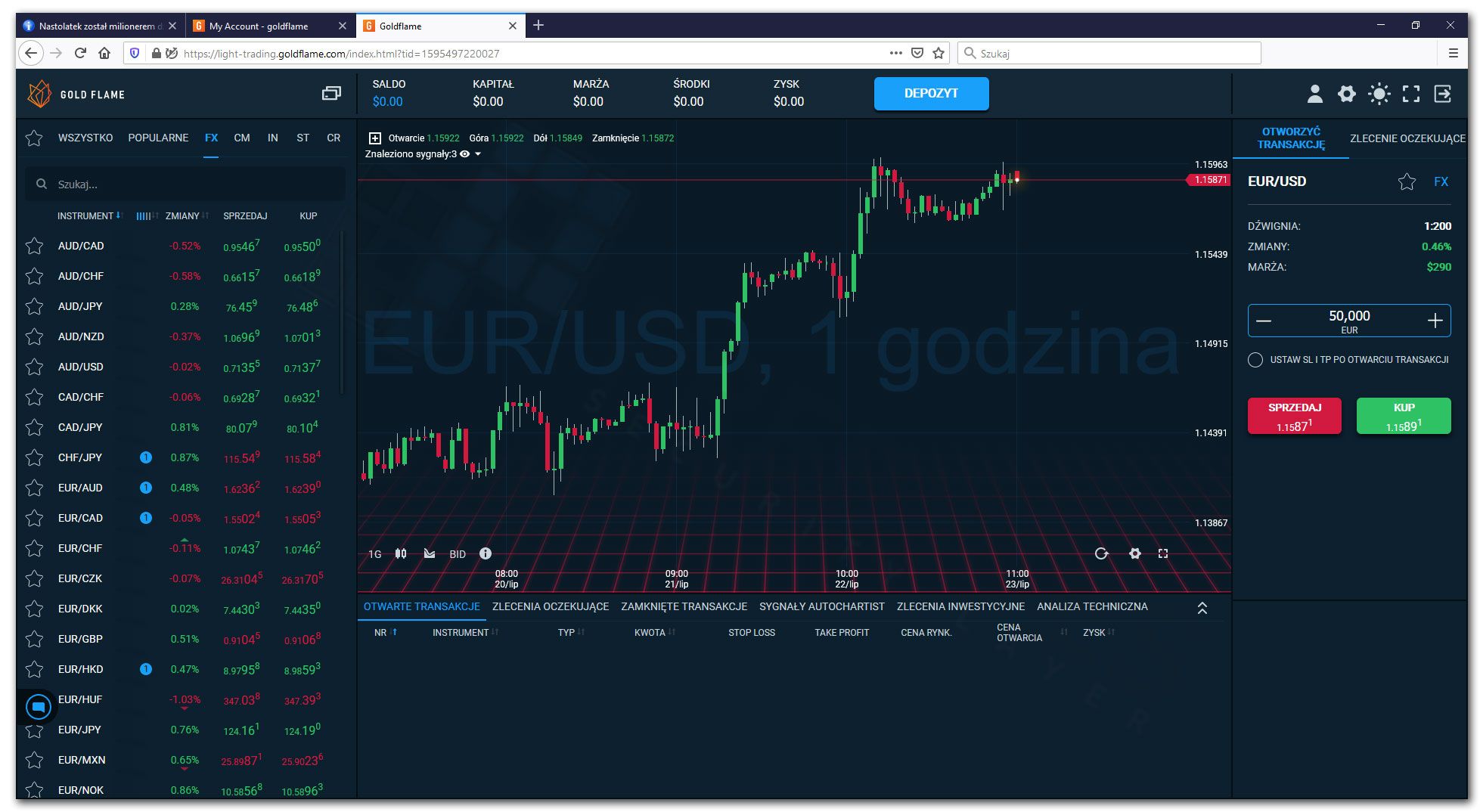Screen dimensions: 1480x812
Task: Toggle signals visibility eye icon
Action: 465,154
